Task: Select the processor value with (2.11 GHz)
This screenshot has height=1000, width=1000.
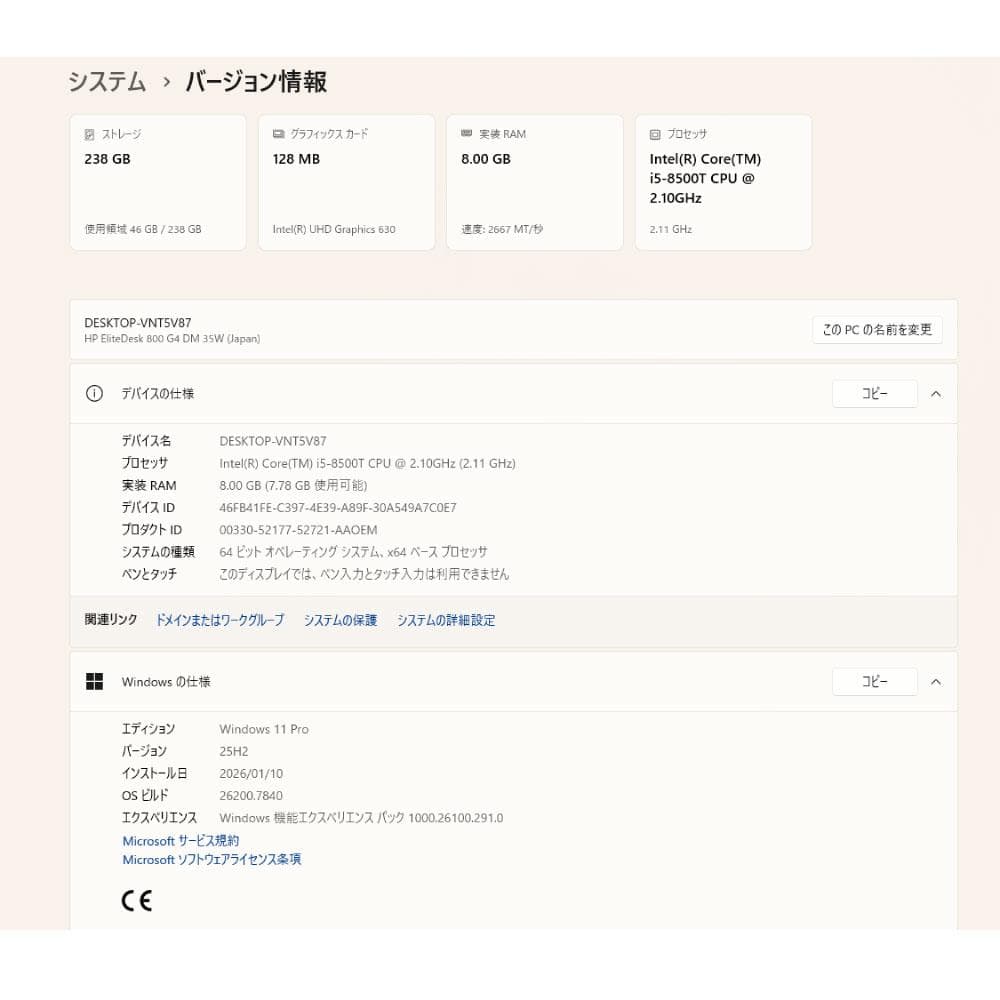Action: [367, 464]
